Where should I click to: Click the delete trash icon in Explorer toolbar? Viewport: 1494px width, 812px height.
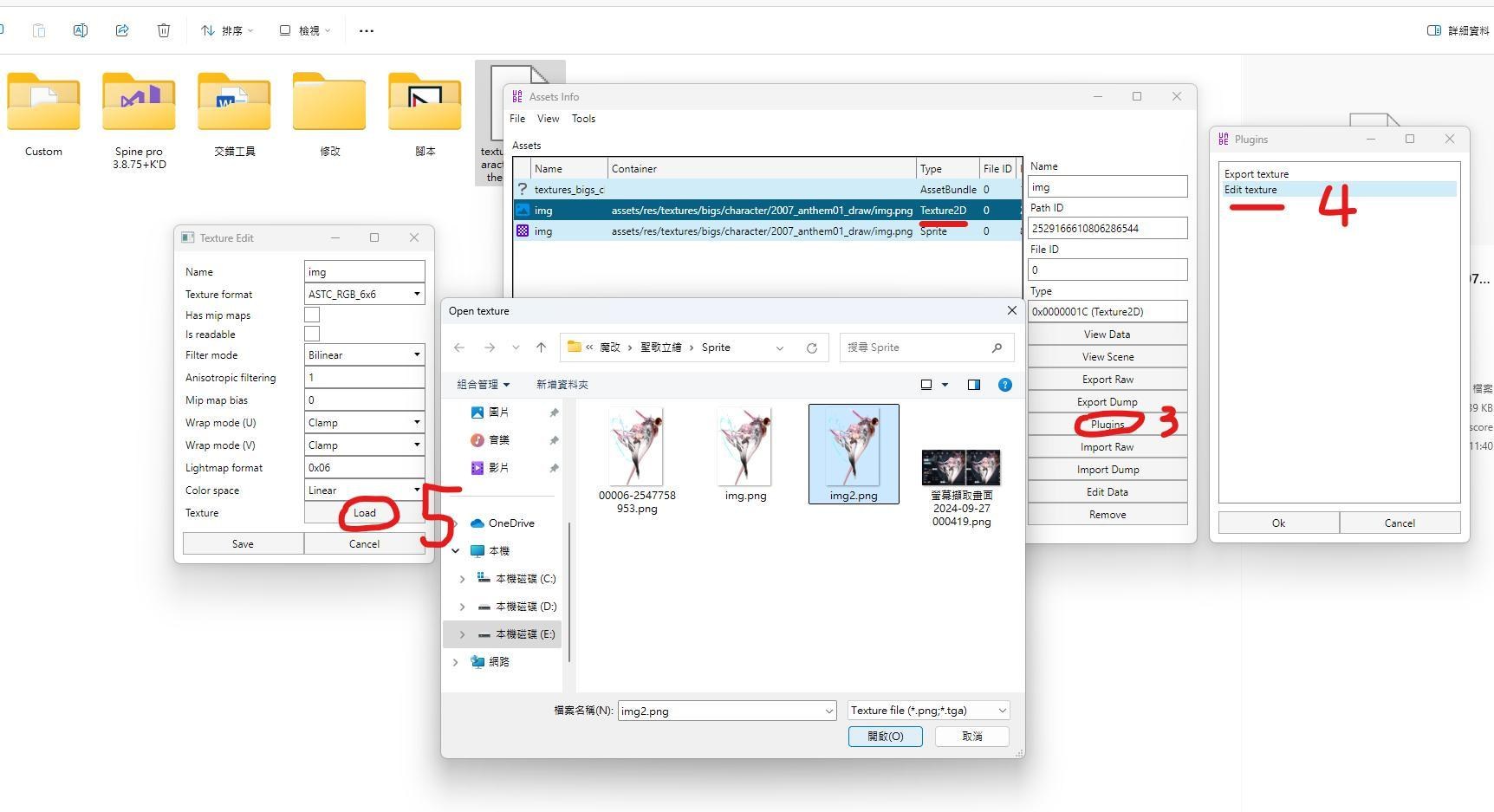164,30
